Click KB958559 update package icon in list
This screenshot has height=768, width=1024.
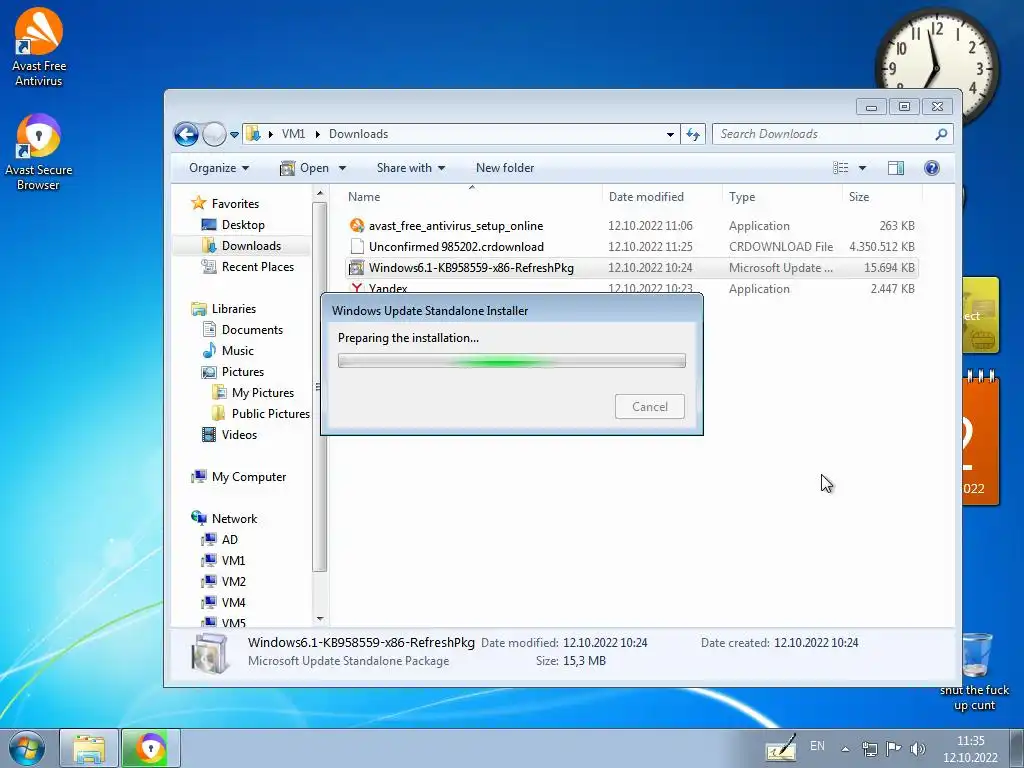(x=357, y=268)
